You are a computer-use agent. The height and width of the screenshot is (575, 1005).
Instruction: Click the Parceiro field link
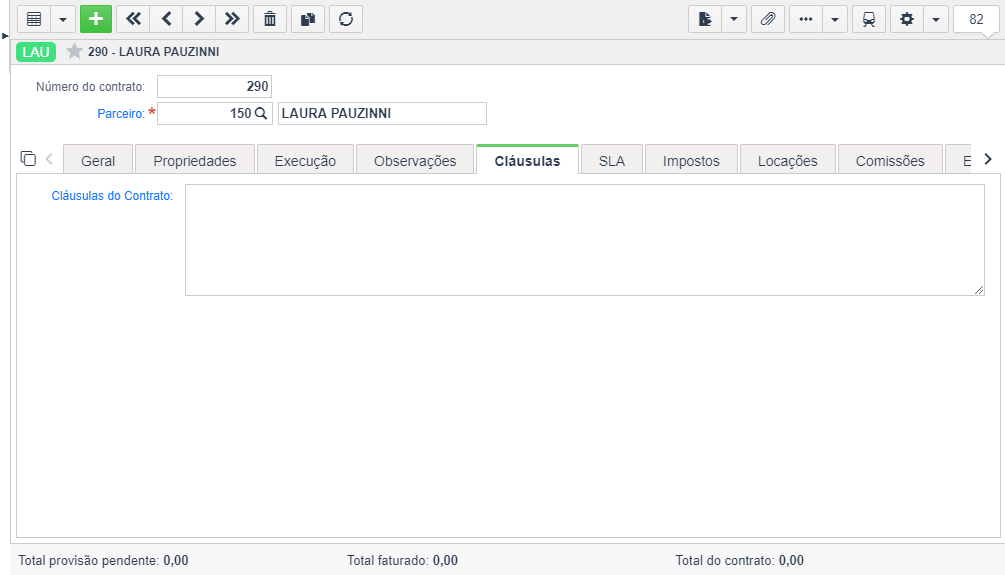(x=120, y=113)
